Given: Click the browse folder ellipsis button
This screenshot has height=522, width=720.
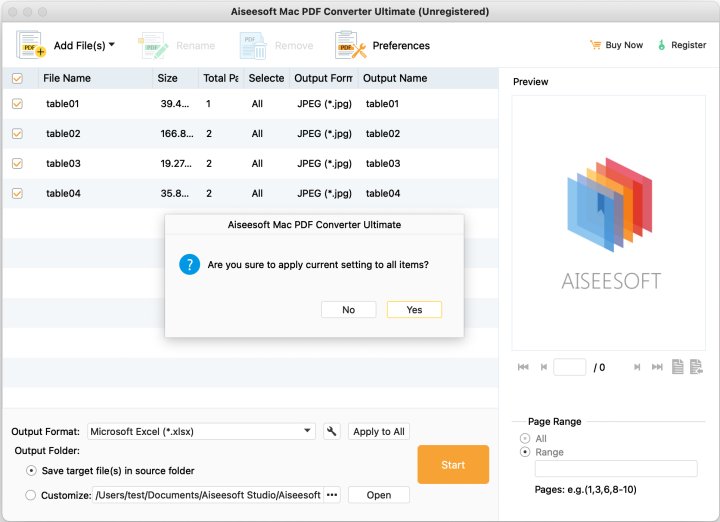Looking at the screenshot, I should point(332,495).
